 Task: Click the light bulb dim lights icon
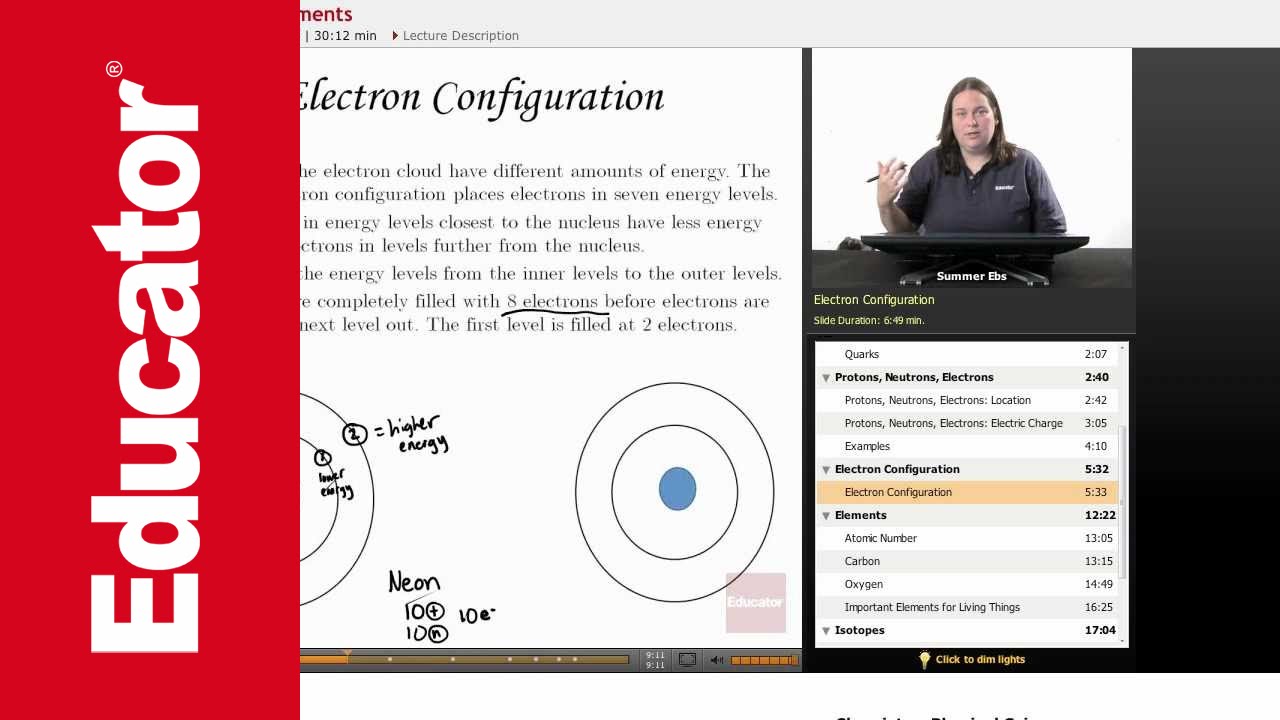pos(925,659)
